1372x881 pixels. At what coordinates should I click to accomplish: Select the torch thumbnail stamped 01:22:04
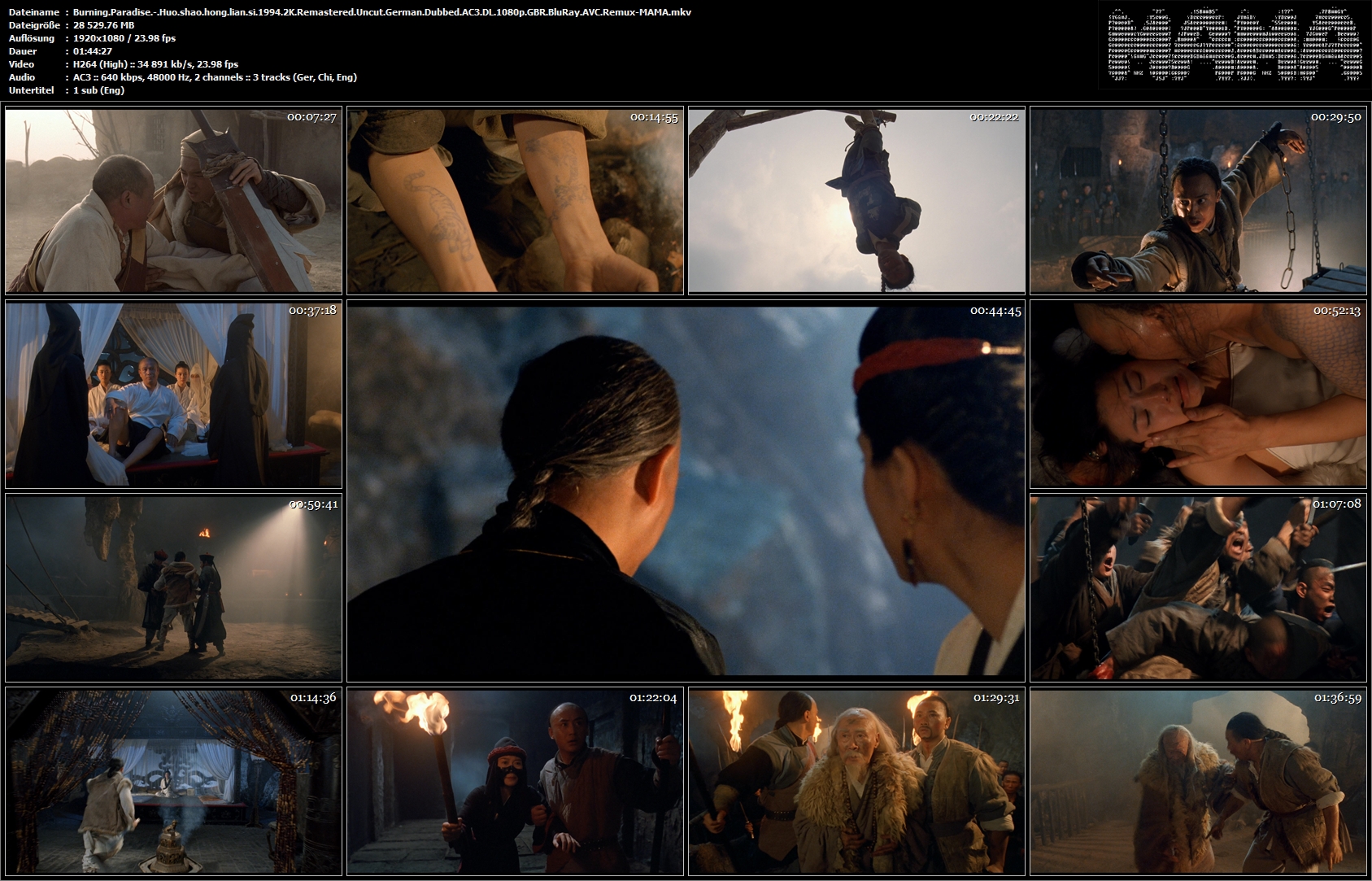click(515, 782)
